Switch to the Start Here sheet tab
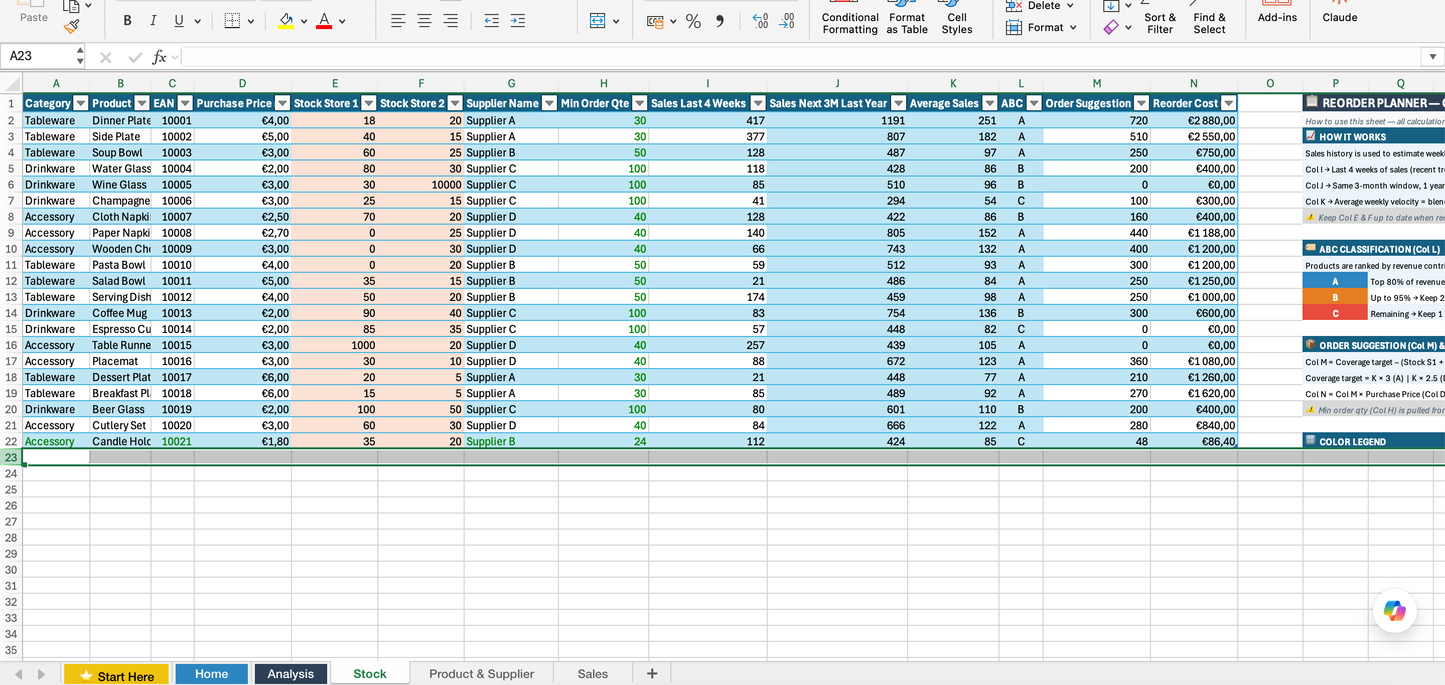 (116, 675)
